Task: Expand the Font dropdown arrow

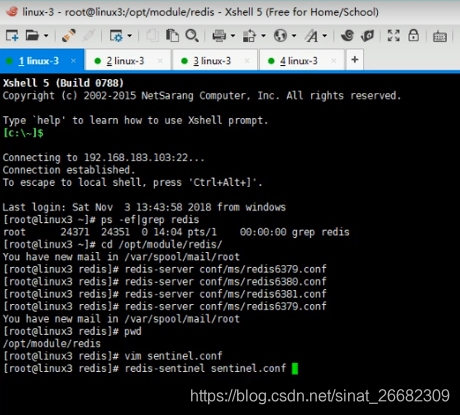Action: [325, 35]
